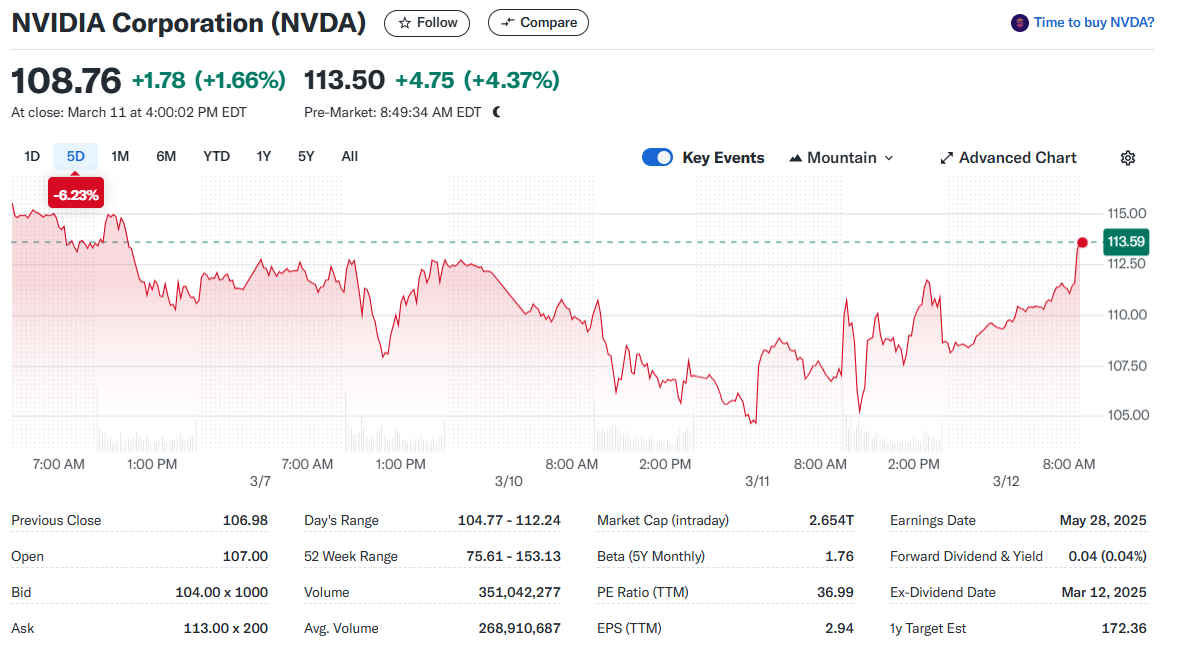Click the Open value 107.00
This screenshot has width=1178, height=650.
click(x=245, y=556)
